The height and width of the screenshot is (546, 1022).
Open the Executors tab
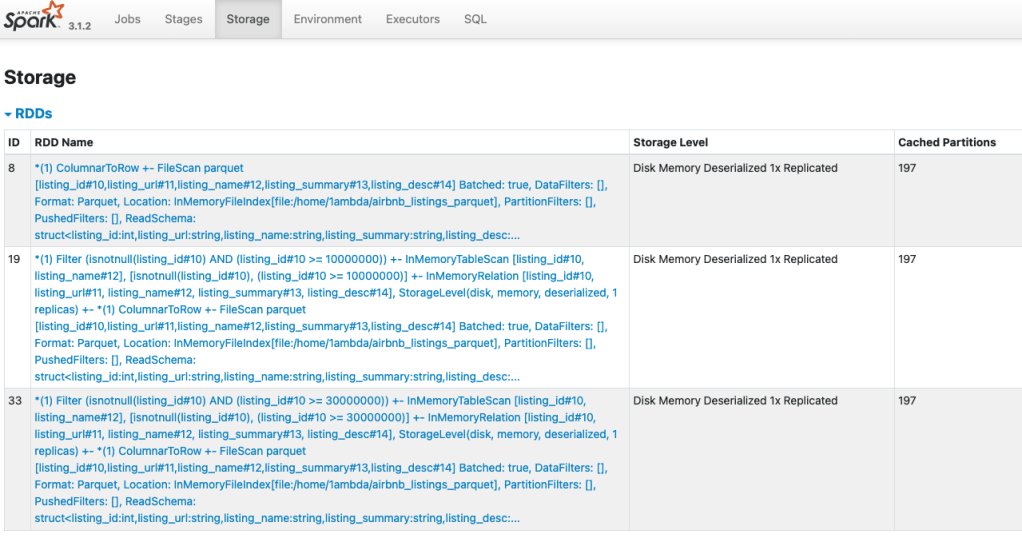point(412,19)
